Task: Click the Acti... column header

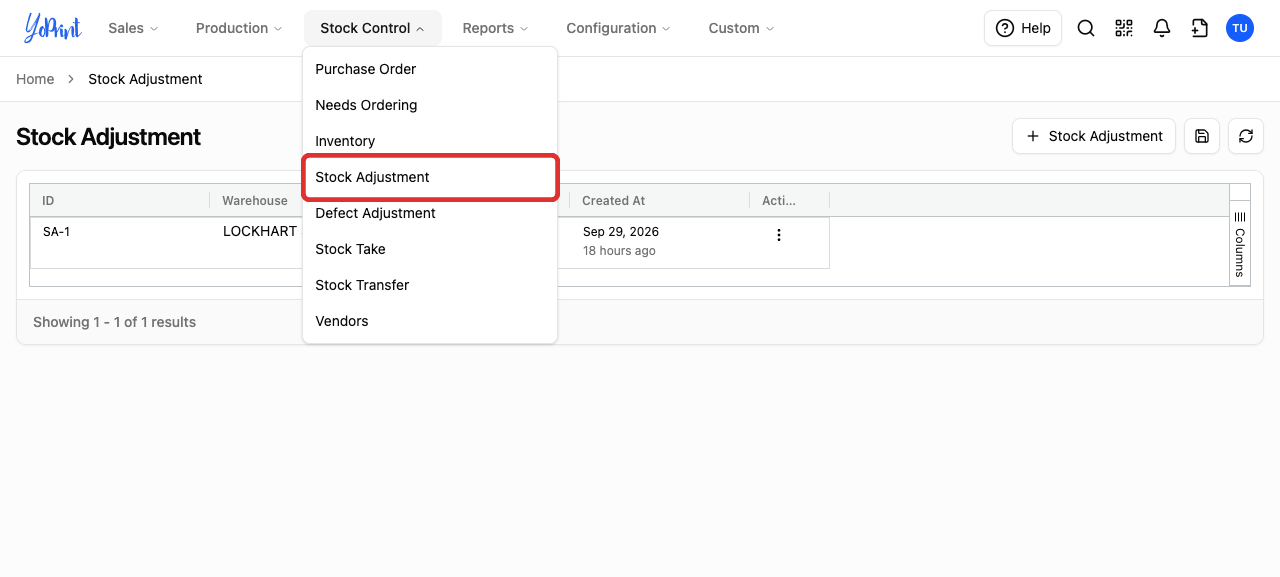Action: click(x=789, y=201)
